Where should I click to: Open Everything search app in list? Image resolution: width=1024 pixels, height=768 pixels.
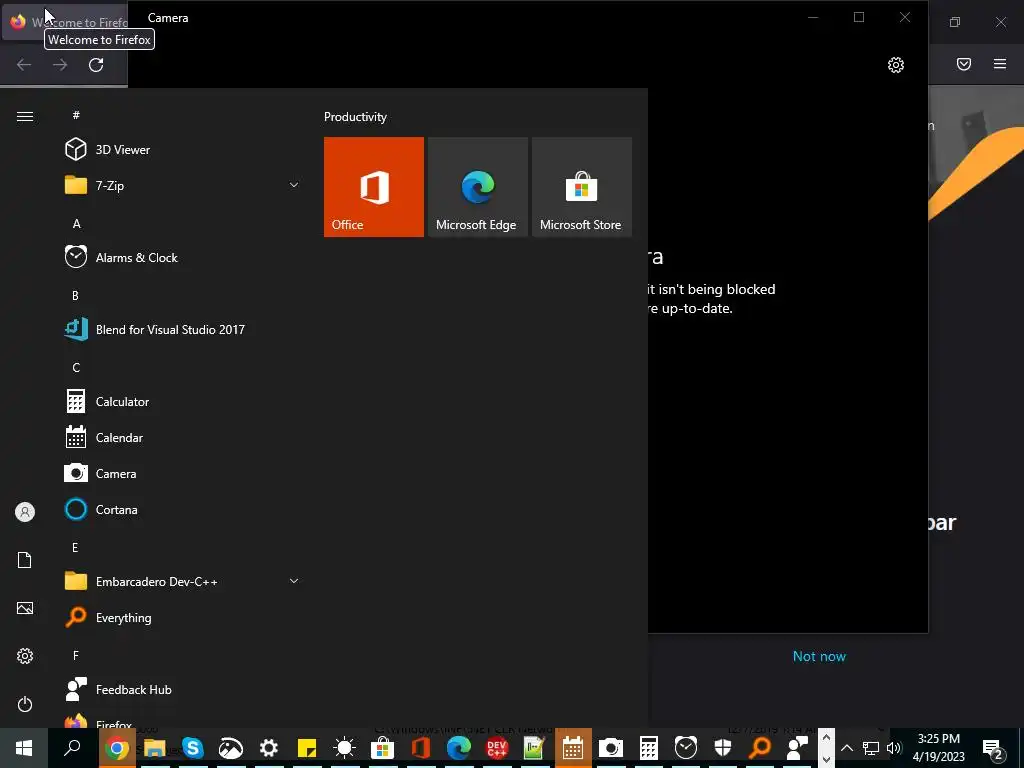(x=183, y=617)
